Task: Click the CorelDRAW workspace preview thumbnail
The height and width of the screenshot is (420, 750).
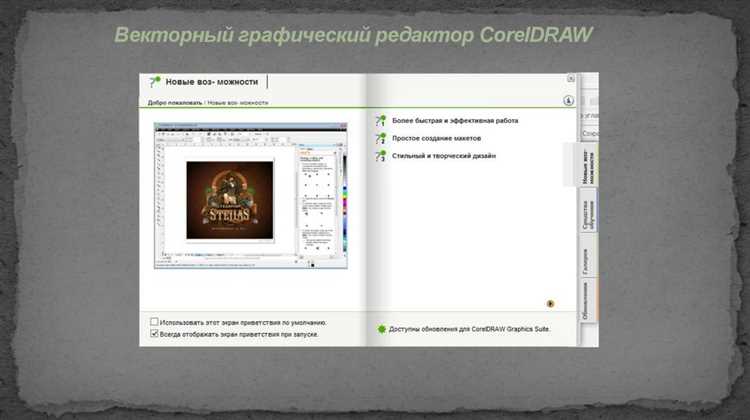Action: [251, 196]
